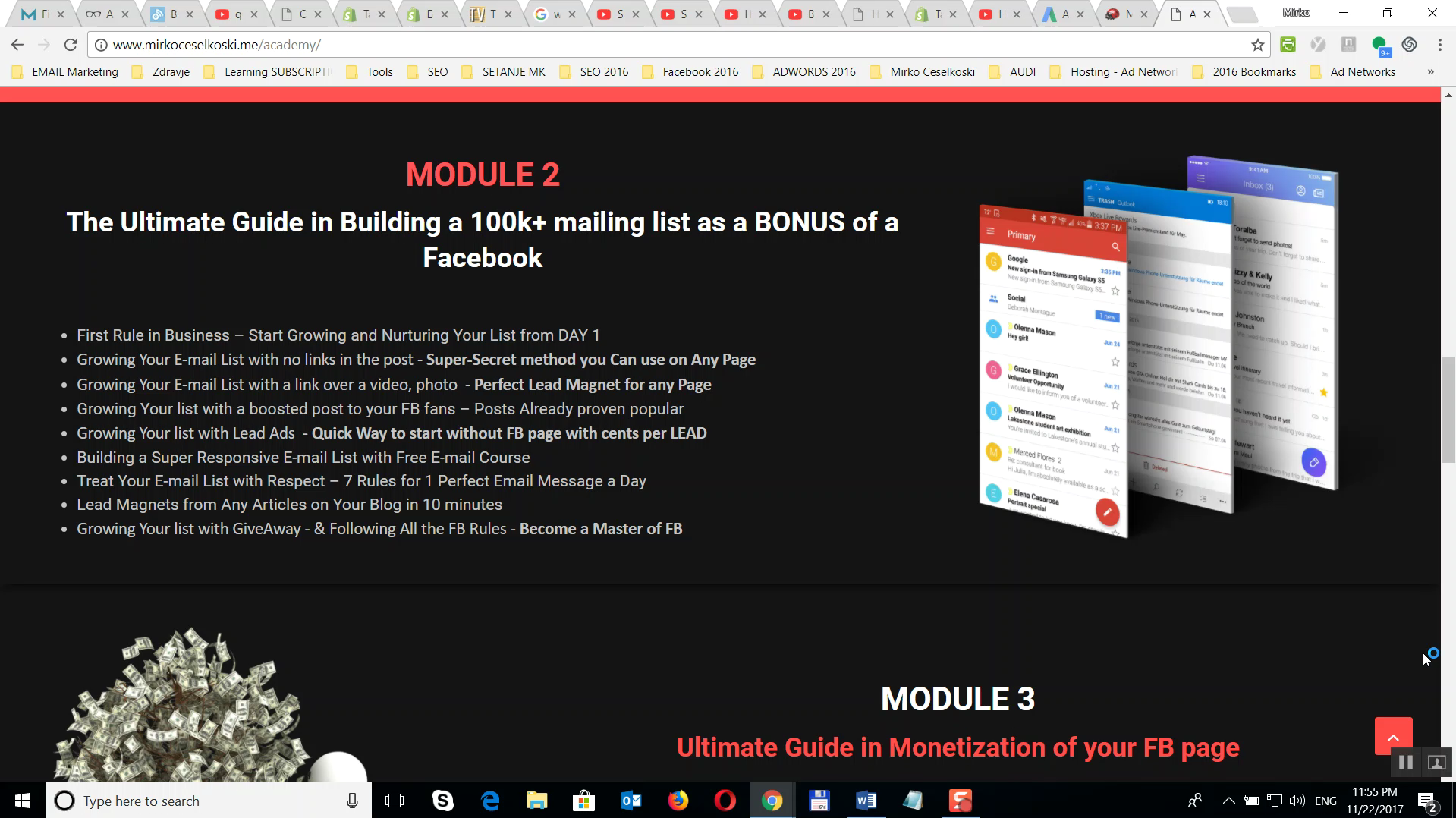Click the microphone icon in search box
The width and height of the screenshot is (1456, 818).
tap(352, 801)
